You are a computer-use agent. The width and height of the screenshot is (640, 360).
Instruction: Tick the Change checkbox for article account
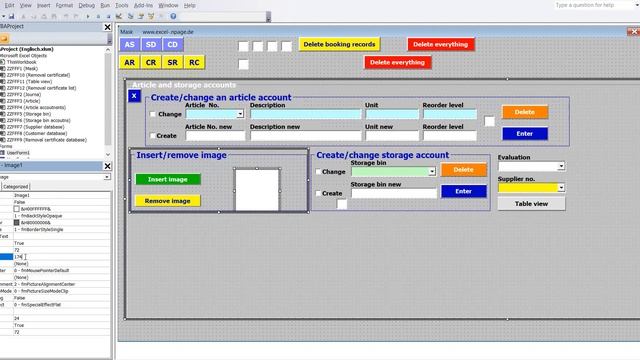coord(153,114)
